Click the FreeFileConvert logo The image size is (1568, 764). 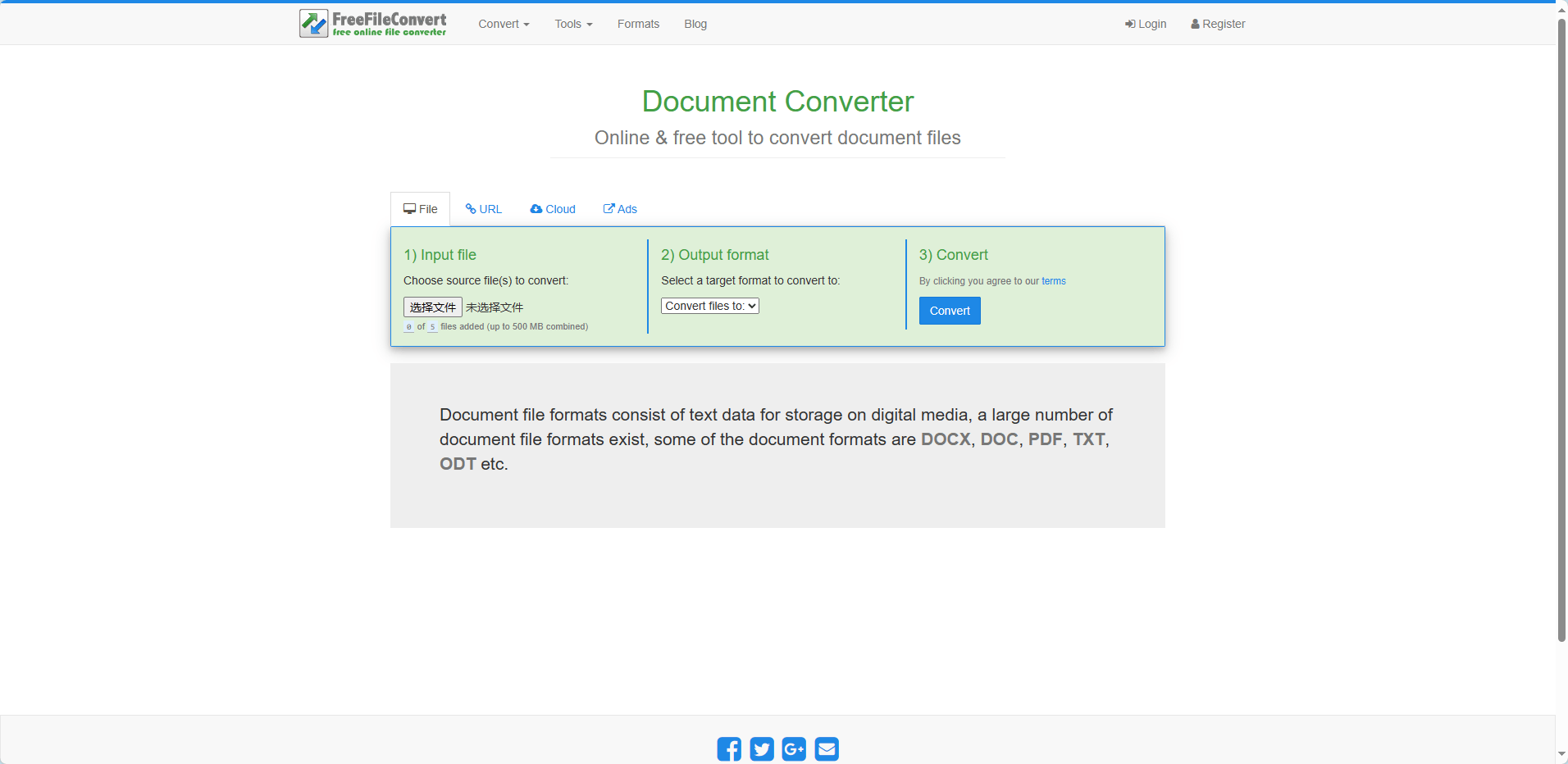[373, 24]
